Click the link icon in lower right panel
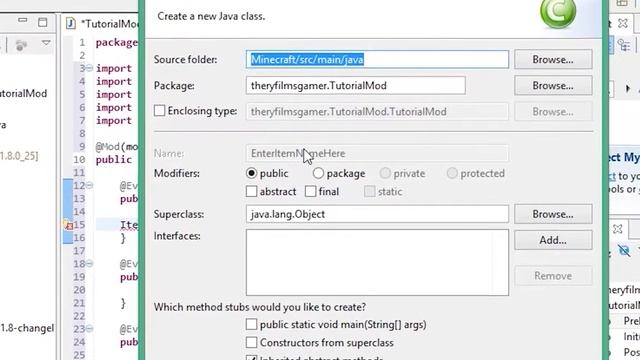Image resolution: width=640 pixels, height=360 pixels. [623, 250]
